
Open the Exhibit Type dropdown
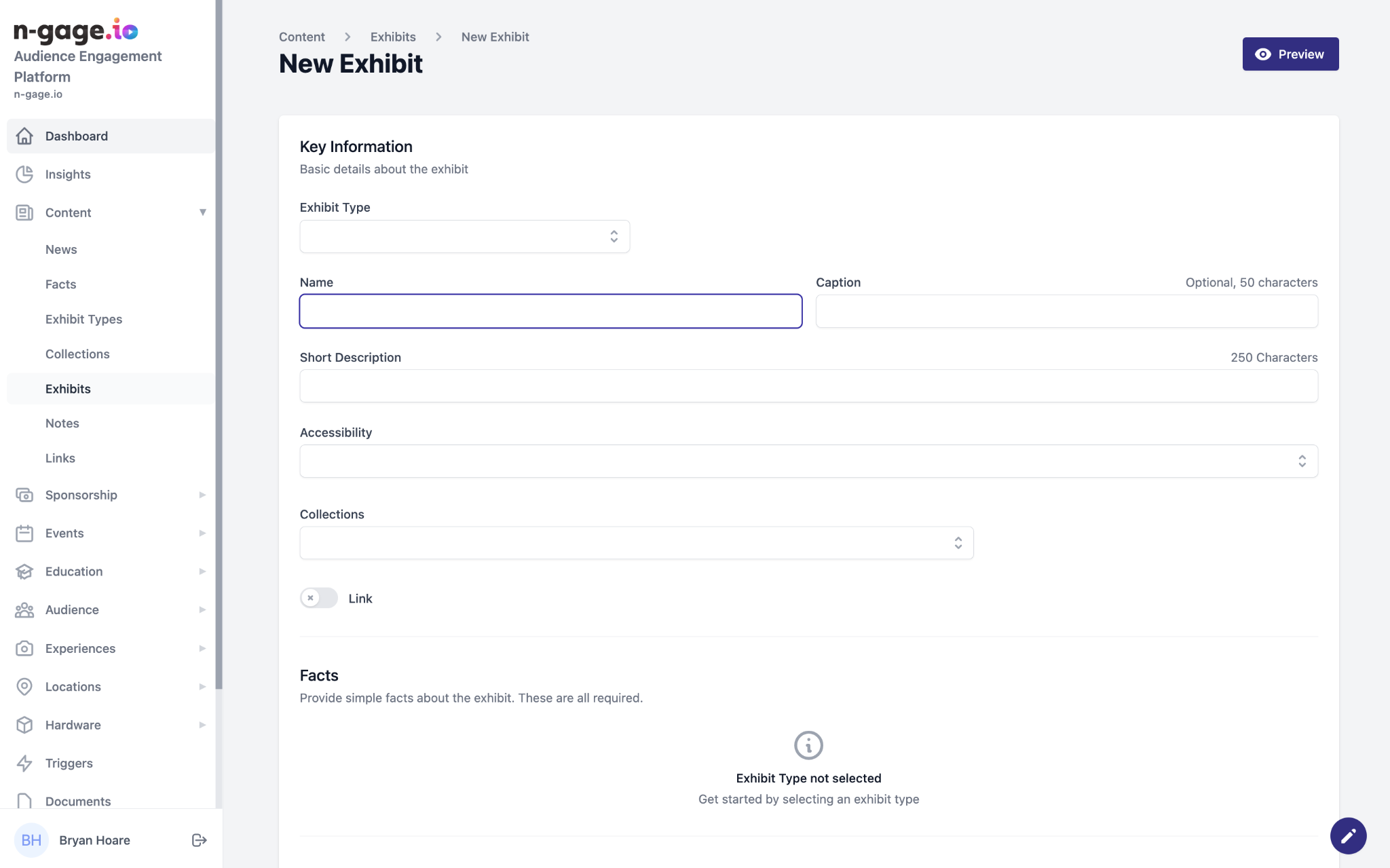pyautogui.click(x=464, y=236)
